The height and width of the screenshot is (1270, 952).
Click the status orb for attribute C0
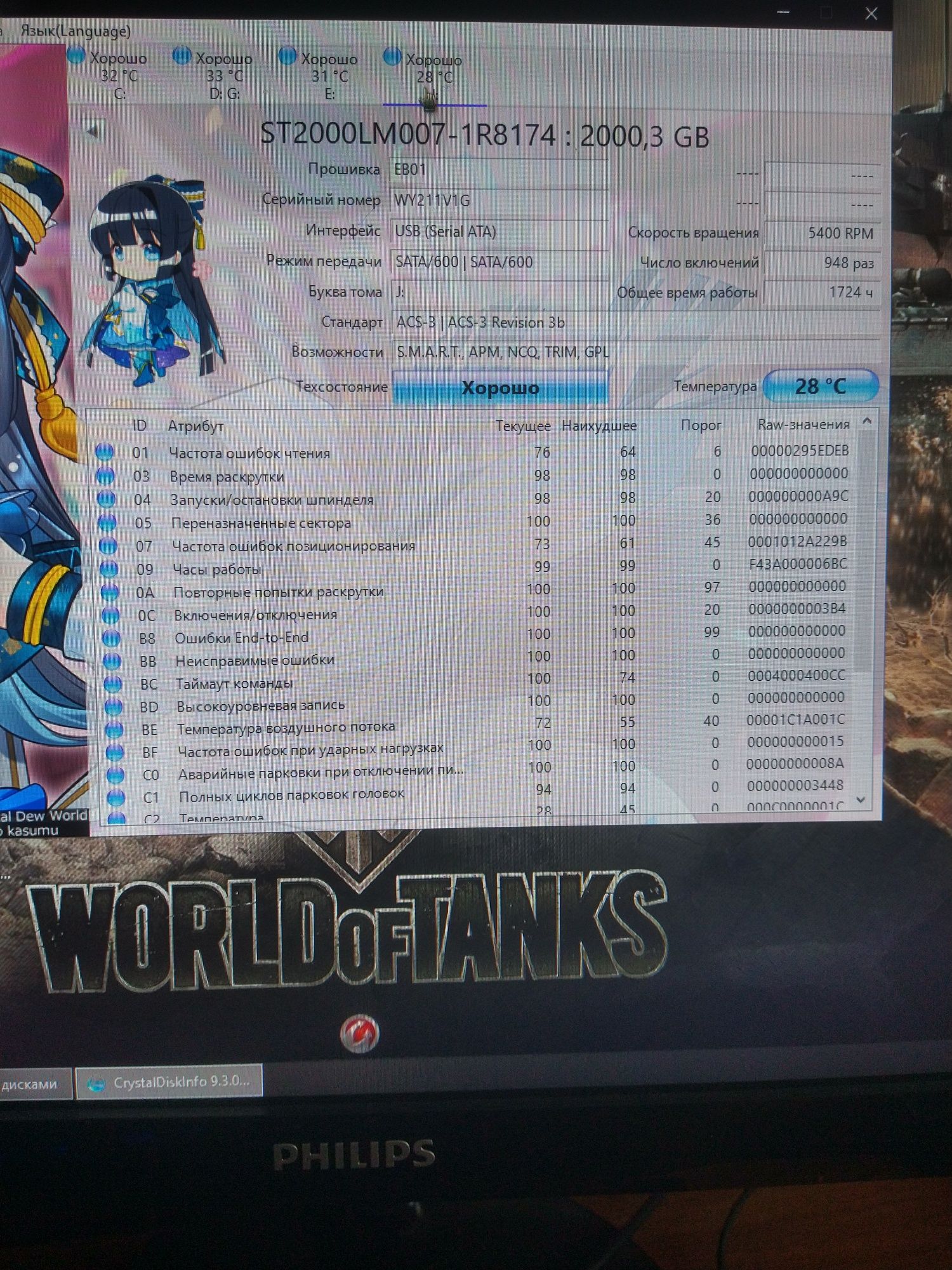pyautogui.click(x=116, y=776)
